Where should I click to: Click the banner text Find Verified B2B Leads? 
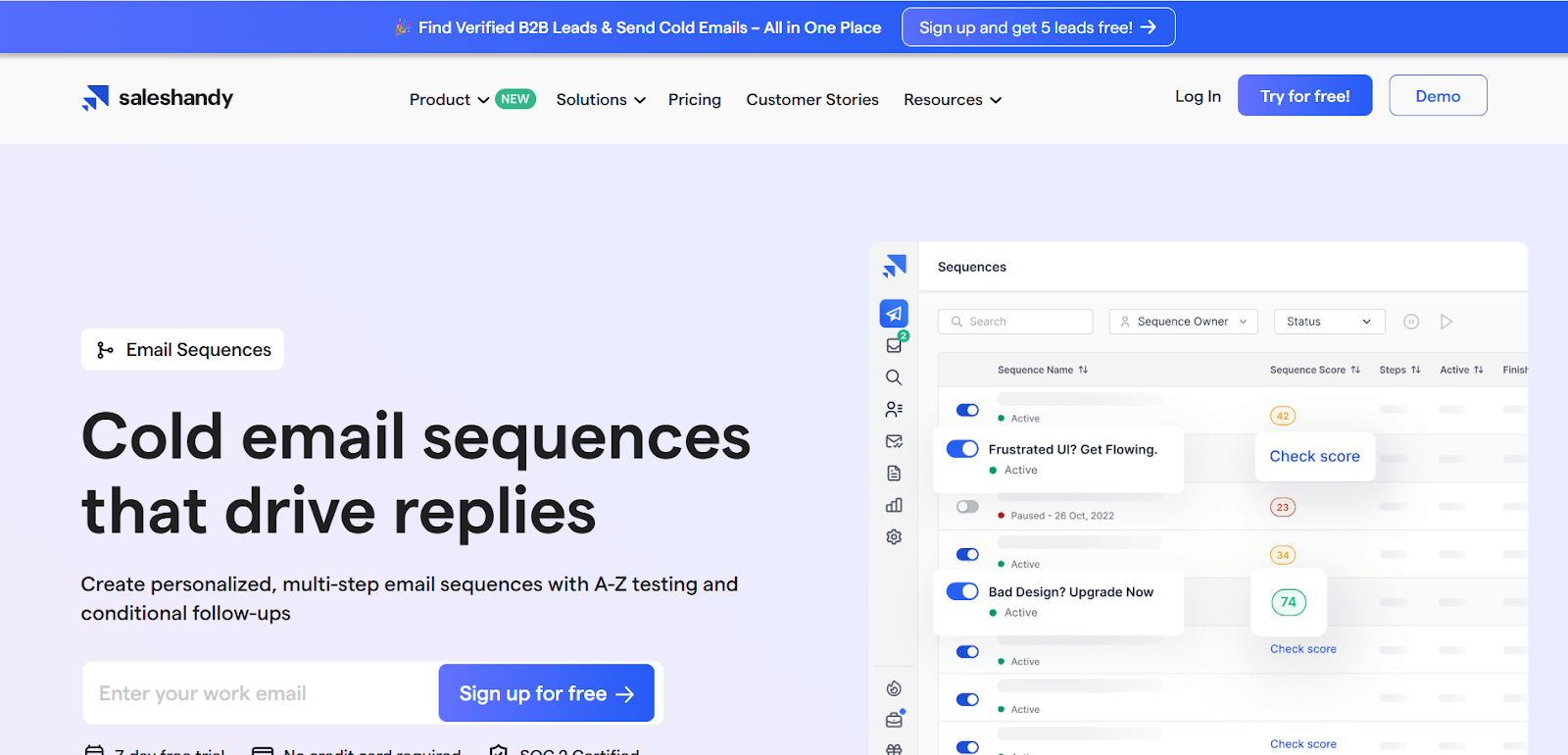click(x=650, y=27)
